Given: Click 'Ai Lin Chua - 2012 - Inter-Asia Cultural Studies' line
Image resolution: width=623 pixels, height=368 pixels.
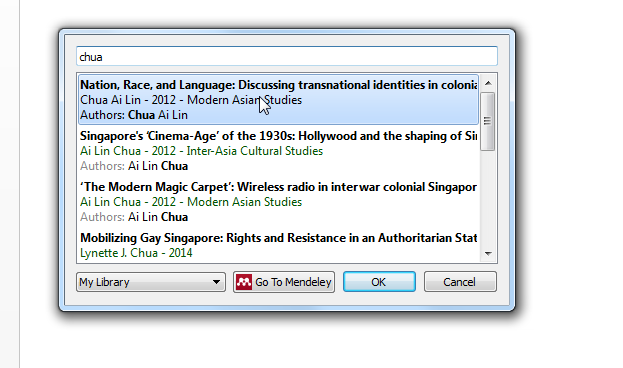Looking at the screenshot, I should pos(201,151).
